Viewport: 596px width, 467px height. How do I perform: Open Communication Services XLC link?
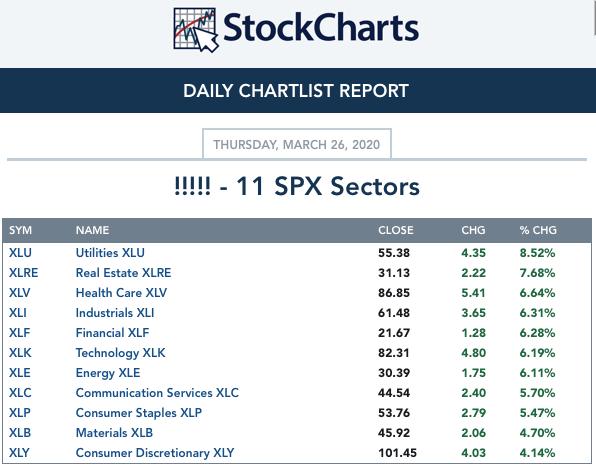[157, 393]
